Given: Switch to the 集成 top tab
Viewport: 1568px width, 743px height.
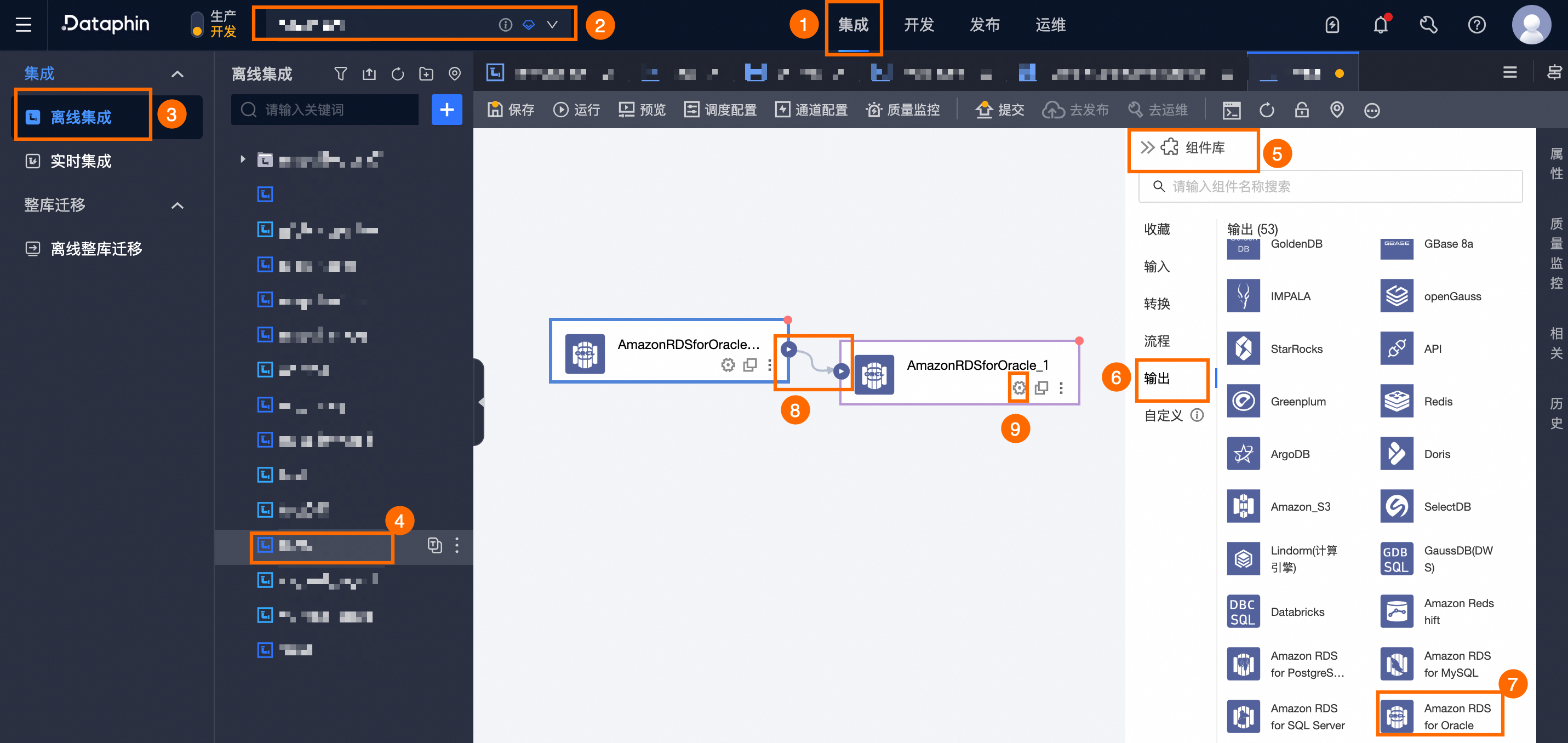Looking at the screenshot, I should coord(854,25).
